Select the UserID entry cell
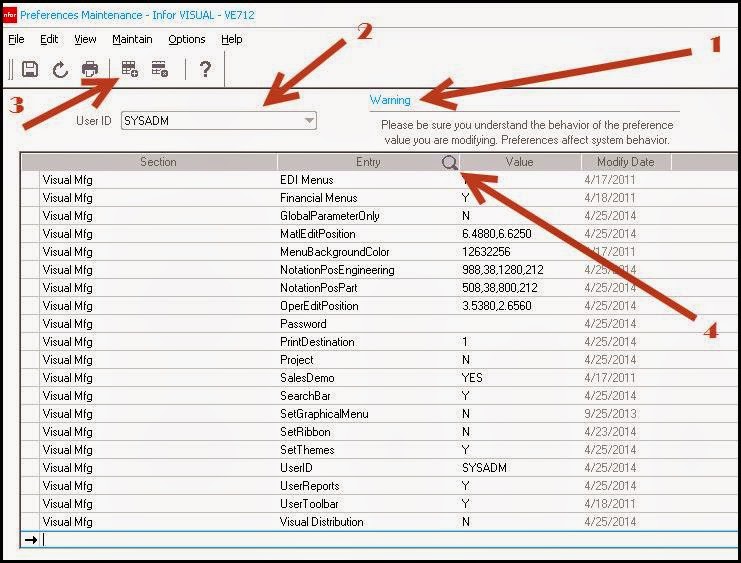 click(x=368, y=468)
